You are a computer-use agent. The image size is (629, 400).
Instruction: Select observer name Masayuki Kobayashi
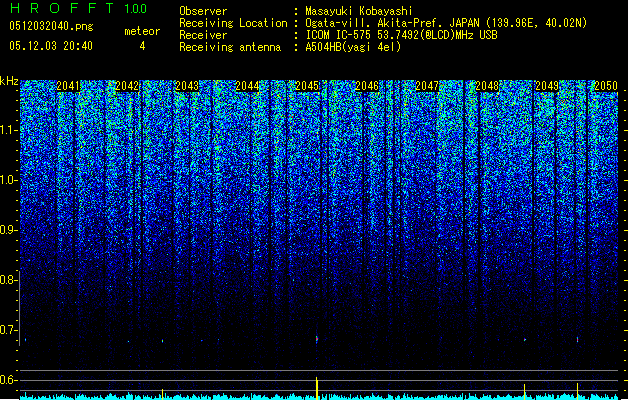tap(359, 11)
